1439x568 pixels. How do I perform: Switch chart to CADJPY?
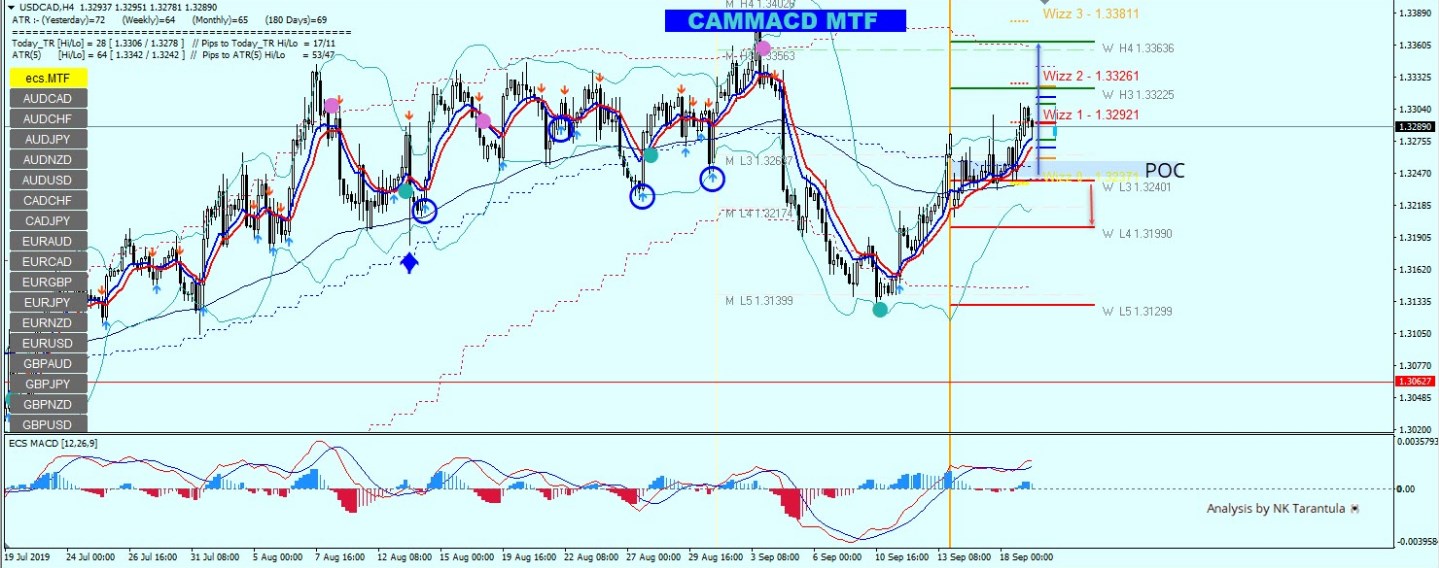click(x=48, y=220)
